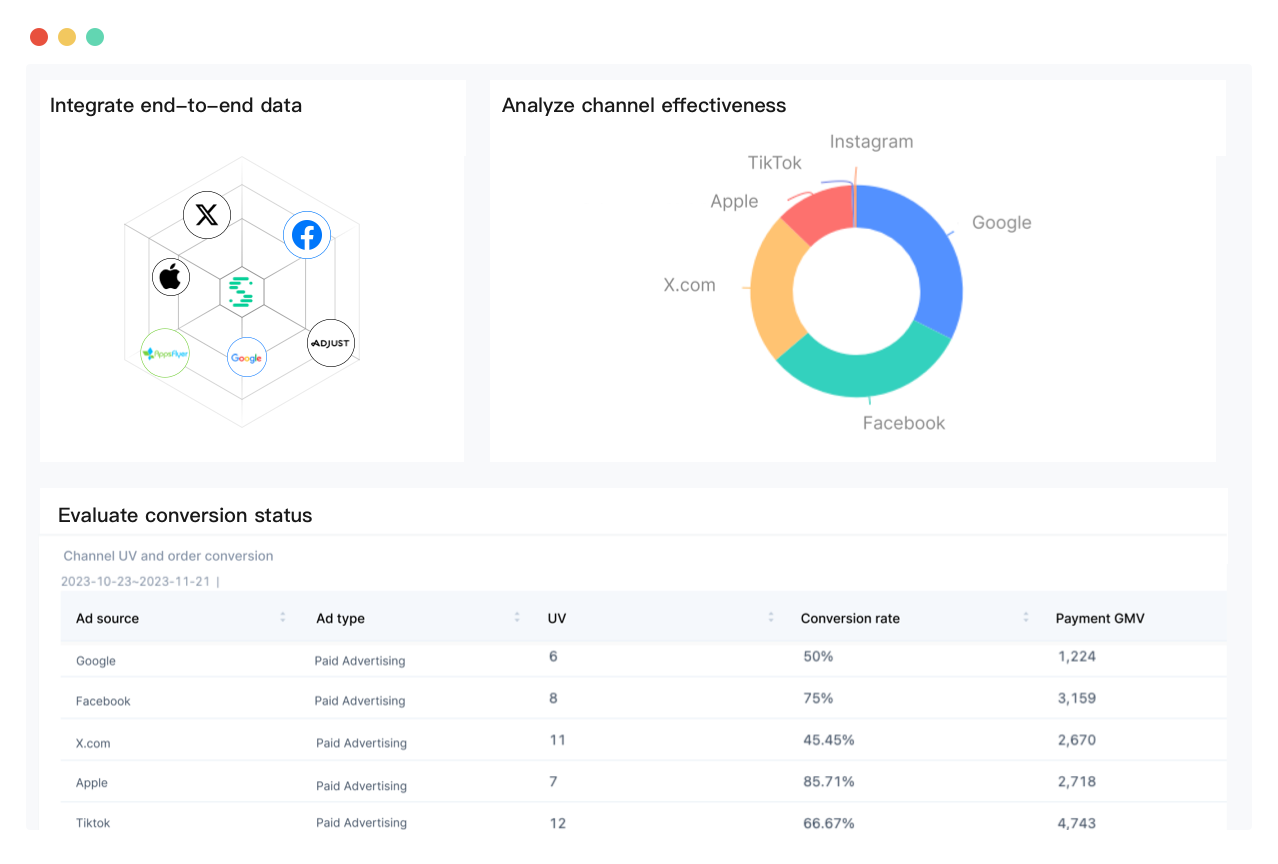Open the 2023-10-23~2023-11-21 date range selector
This screenshot has height=864, width=1278.
click(133, 581)
